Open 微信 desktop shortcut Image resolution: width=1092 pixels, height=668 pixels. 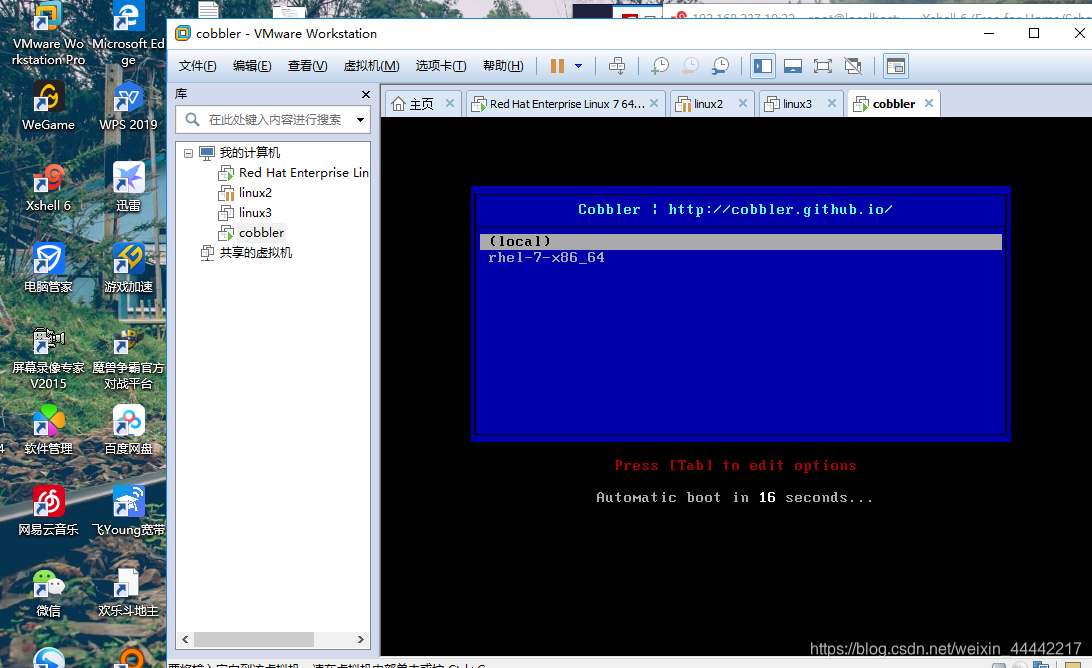(x=48, y=593)
